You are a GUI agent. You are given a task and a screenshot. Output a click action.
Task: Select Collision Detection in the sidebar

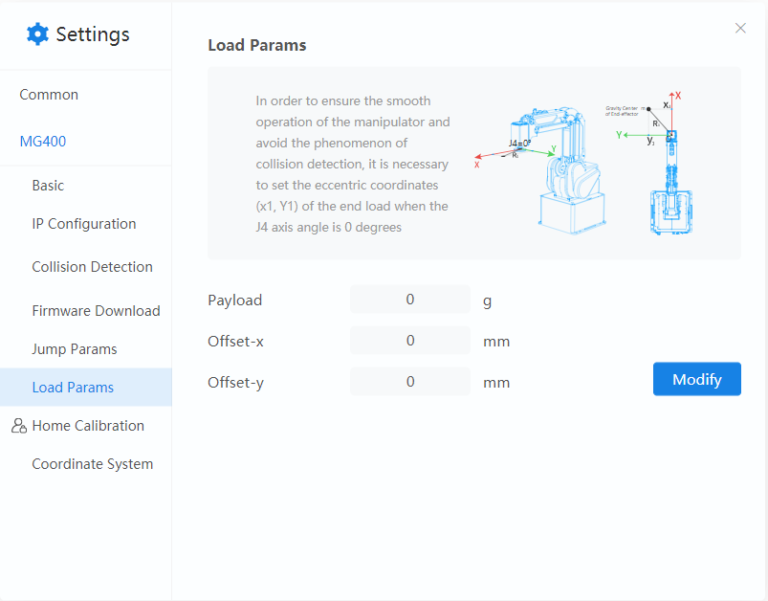coord(92,267)
